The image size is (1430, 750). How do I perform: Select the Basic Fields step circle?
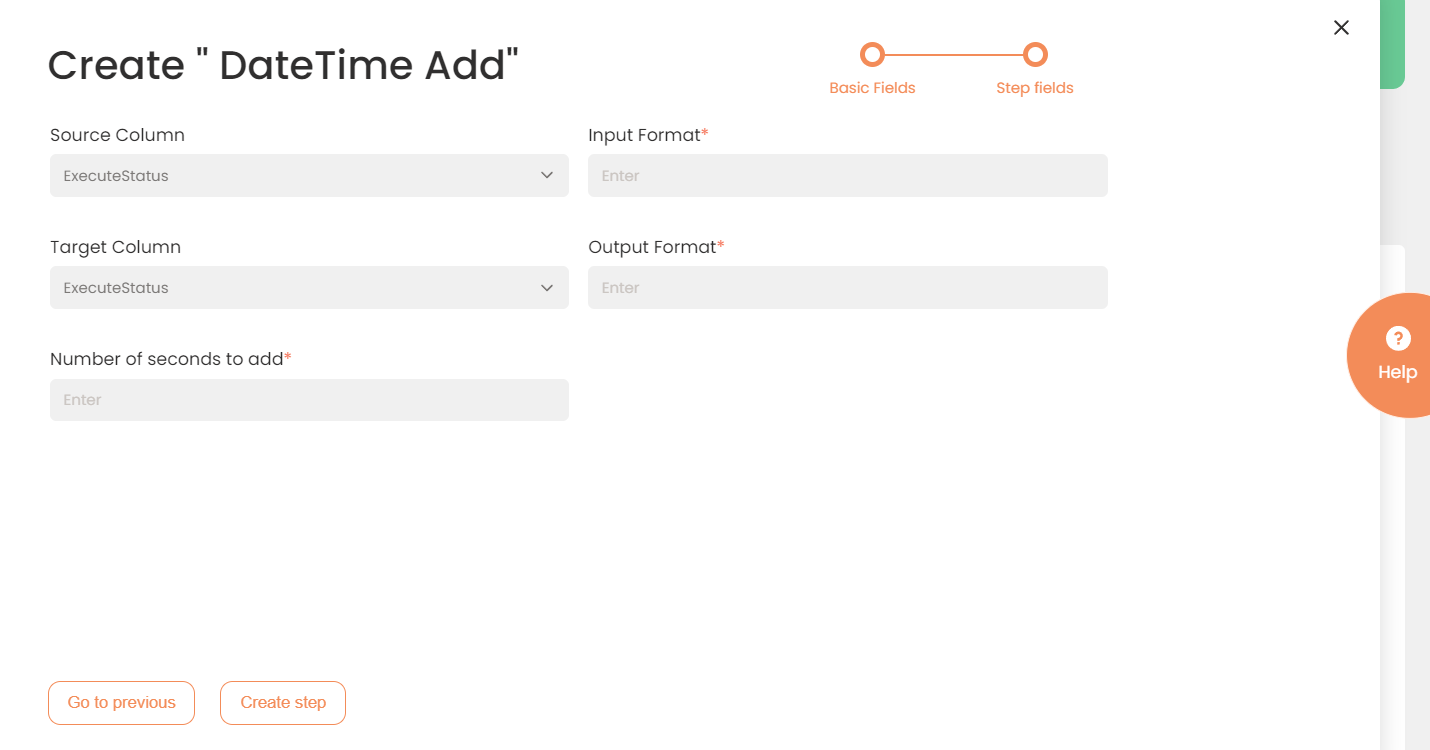point(872,54)
